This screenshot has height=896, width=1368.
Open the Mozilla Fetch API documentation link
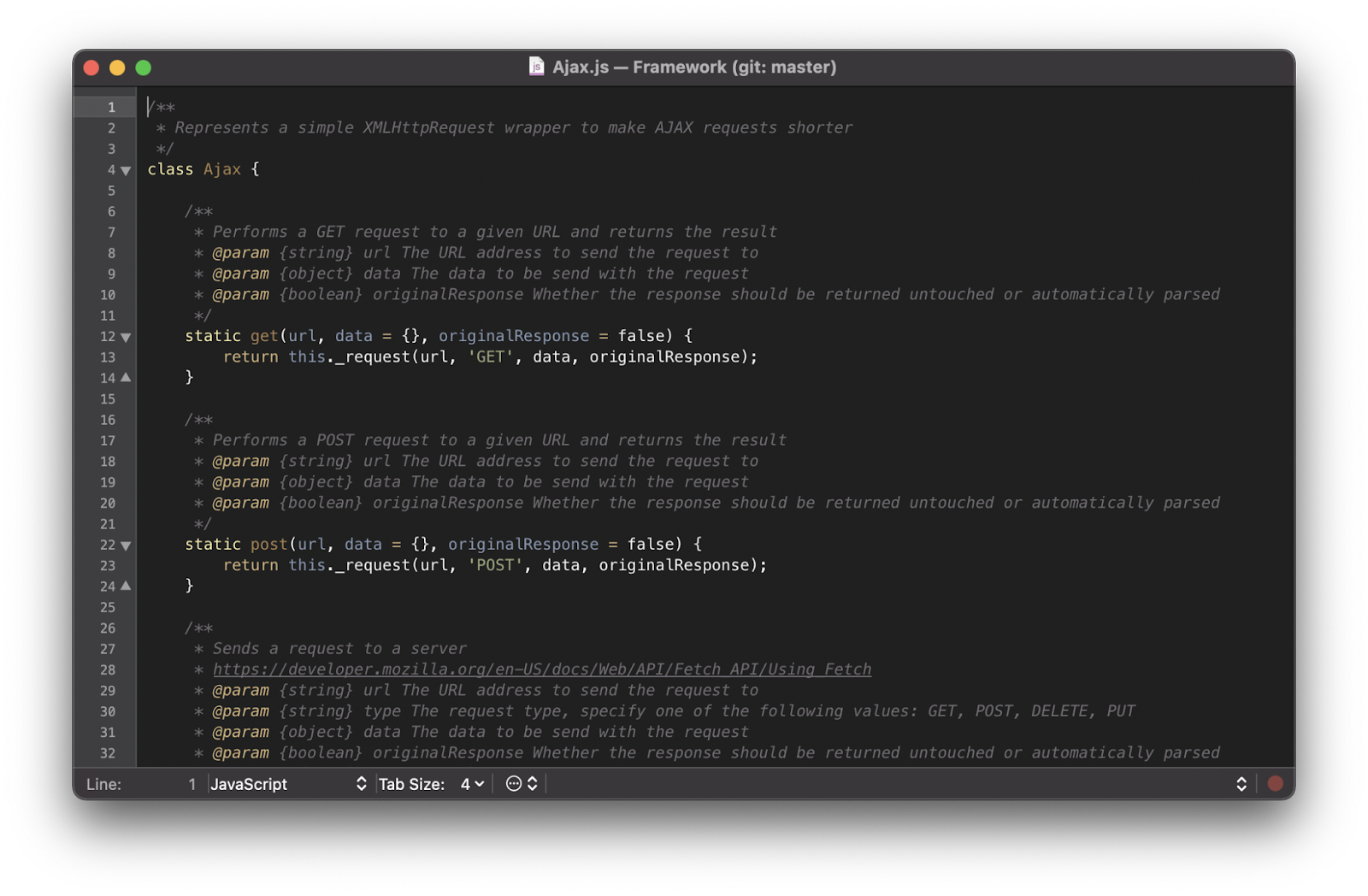541,669
